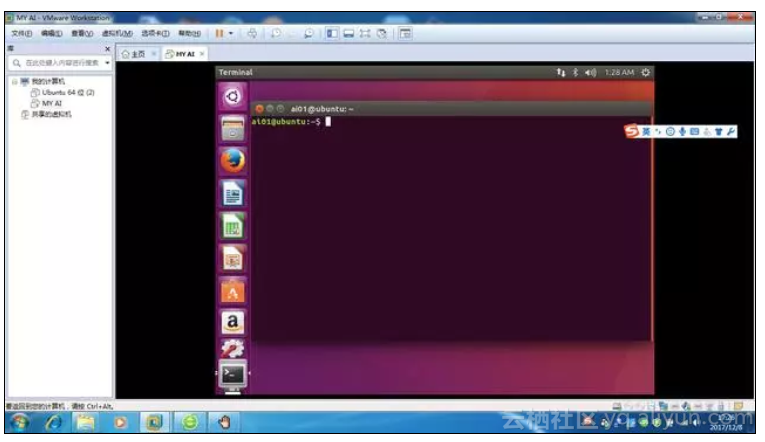Screen dimensions: 765x442
Task: Click the VMware Workstation taskbar button
Action: click(x=154, y=422)
